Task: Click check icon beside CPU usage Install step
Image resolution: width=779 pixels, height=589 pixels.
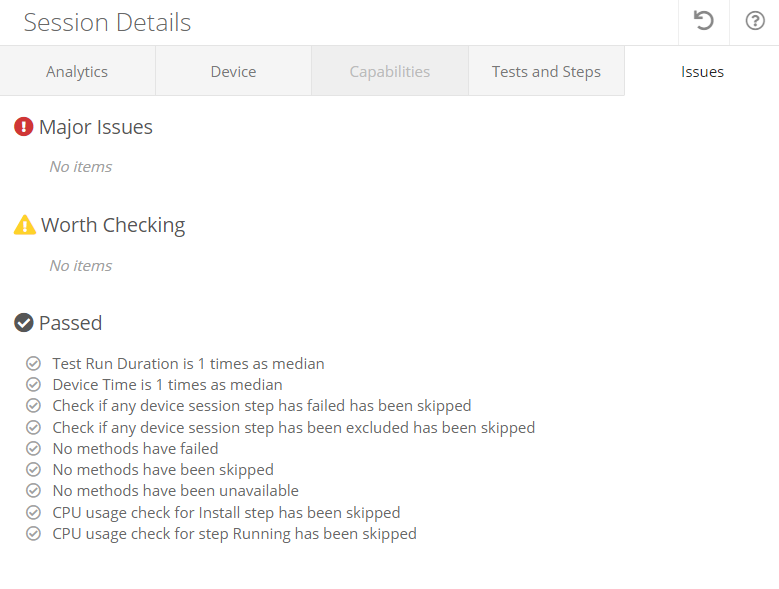Action: pyautogui.click(x=34, y=513)
